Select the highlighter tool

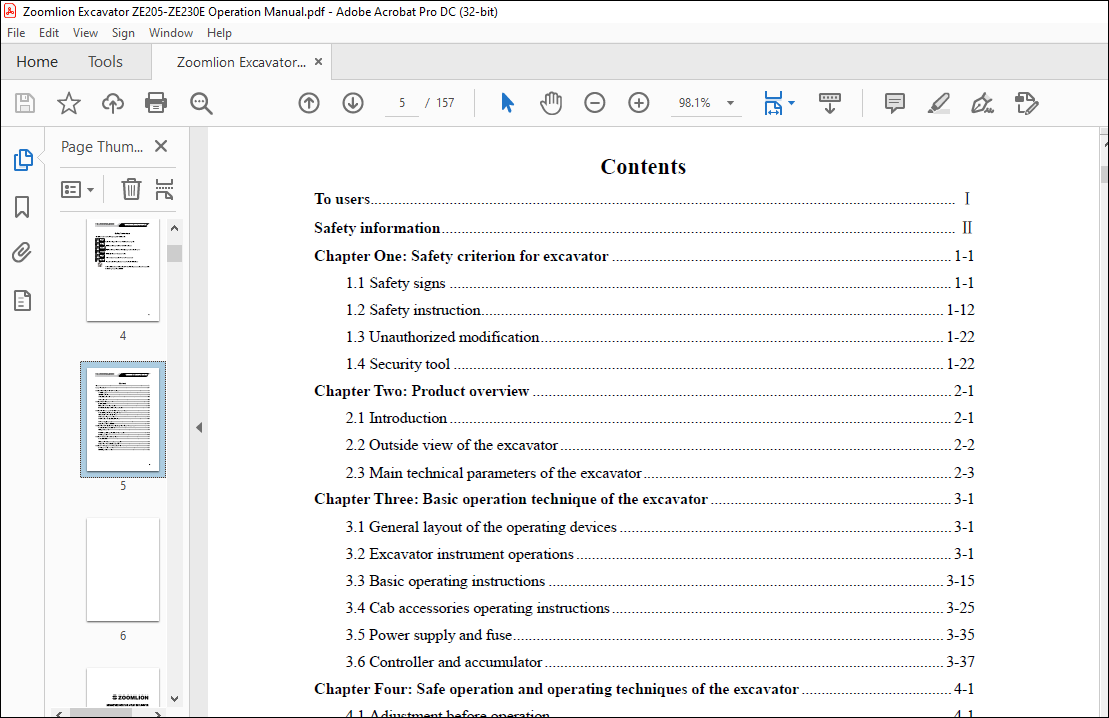[x=939, y=103]
